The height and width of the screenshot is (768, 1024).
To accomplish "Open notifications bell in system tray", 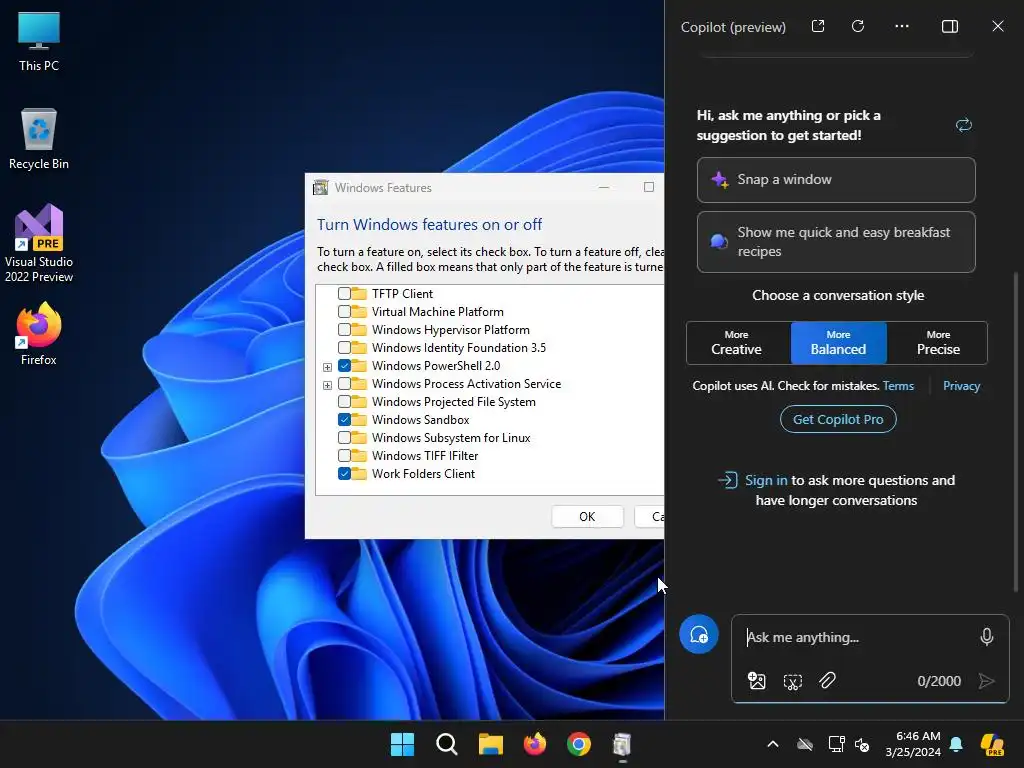I will (x=956, y=744).
